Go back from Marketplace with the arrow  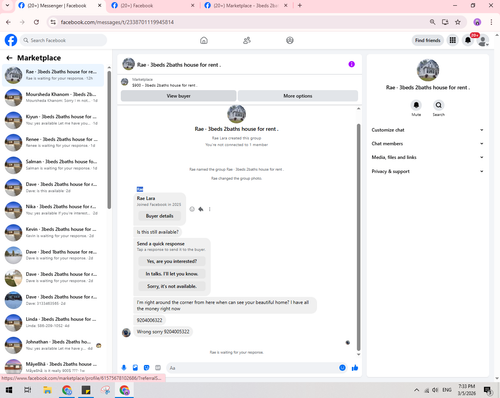click(9, 58)
